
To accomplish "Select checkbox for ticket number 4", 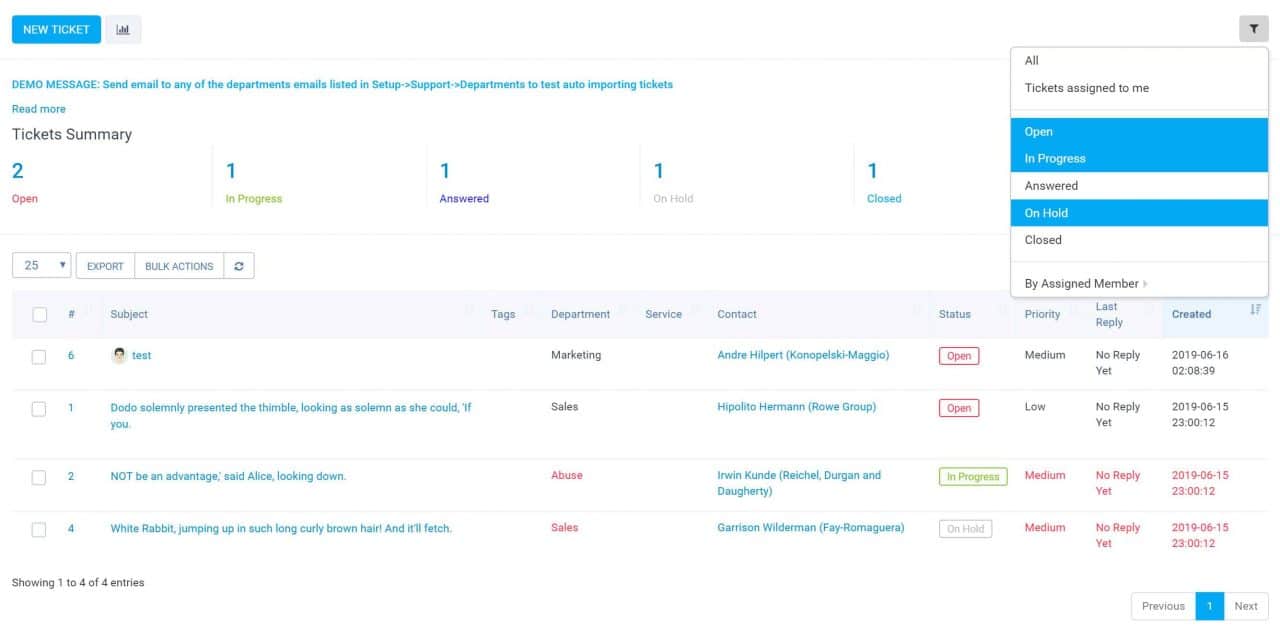I will (x=39, y=530).
